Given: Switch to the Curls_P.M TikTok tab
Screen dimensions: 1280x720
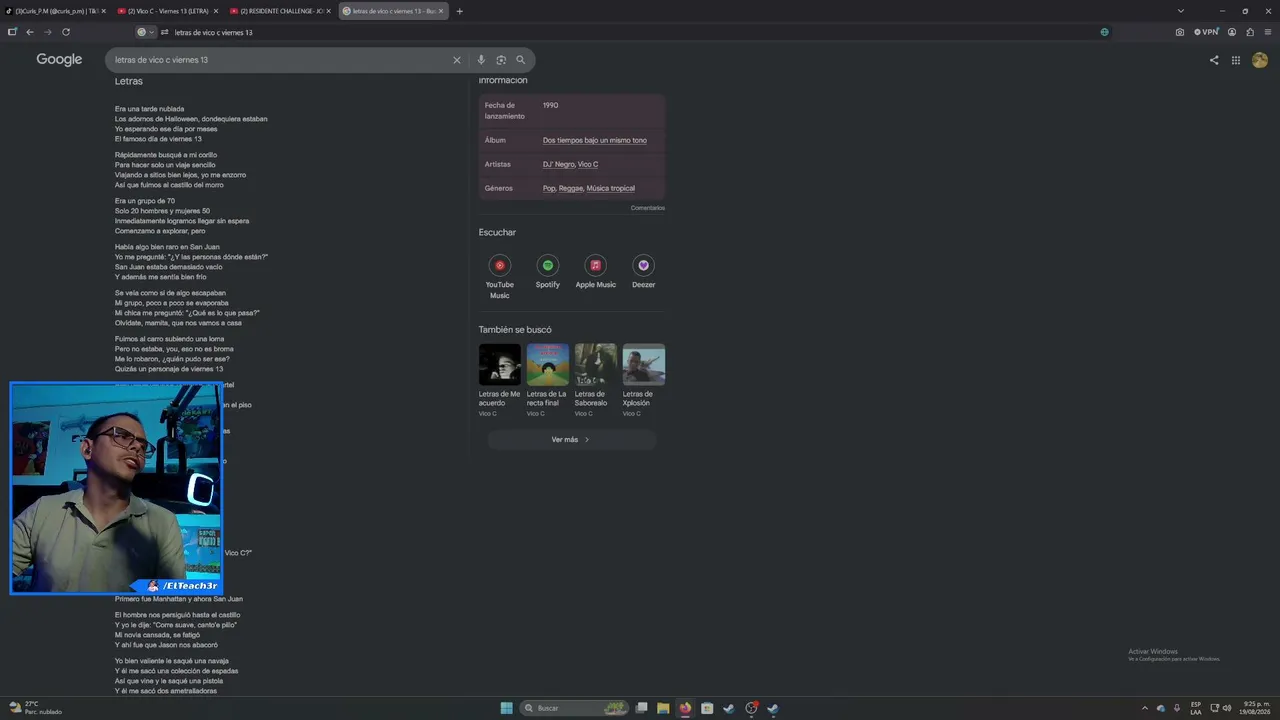Looking at the screenshot, I should [55, 11].
